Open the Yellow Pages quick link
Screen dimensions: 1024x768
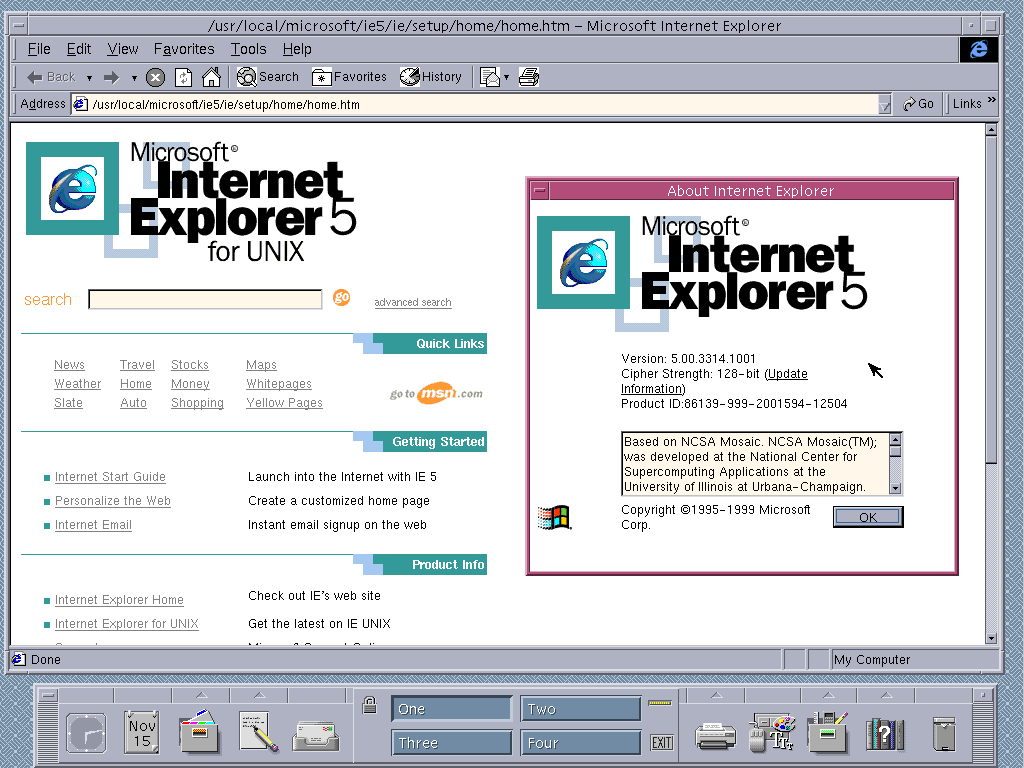click(x=284, y=403)
